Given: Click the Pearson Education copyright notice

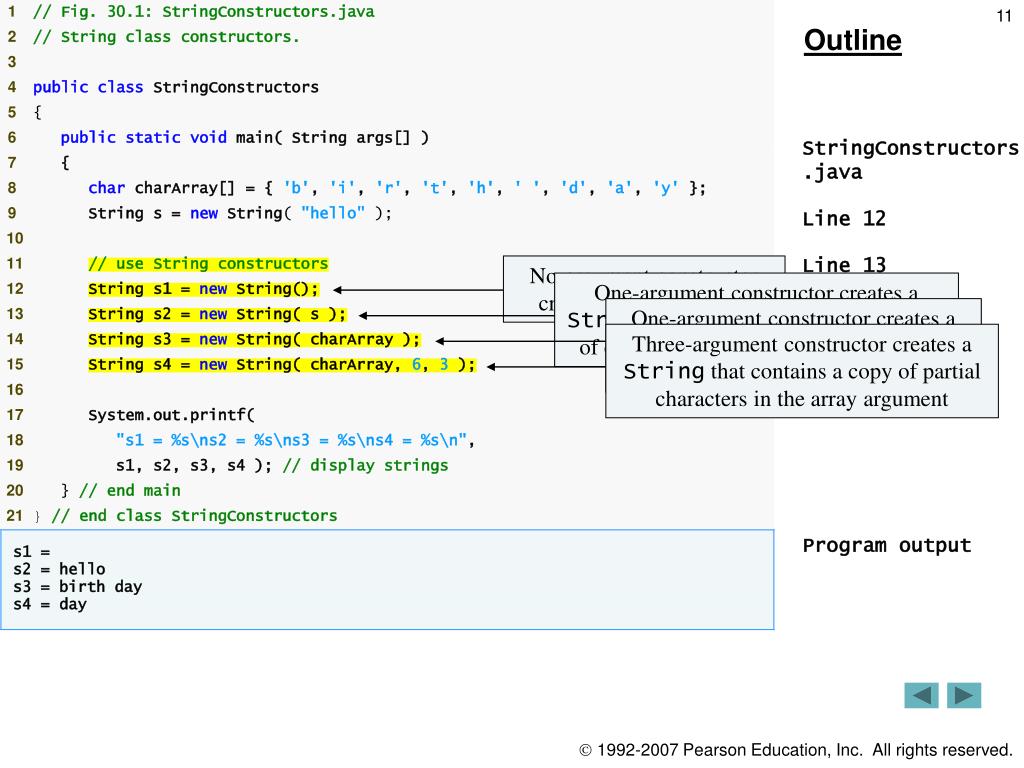Looking at the screenshot, I should pos(796,750).
